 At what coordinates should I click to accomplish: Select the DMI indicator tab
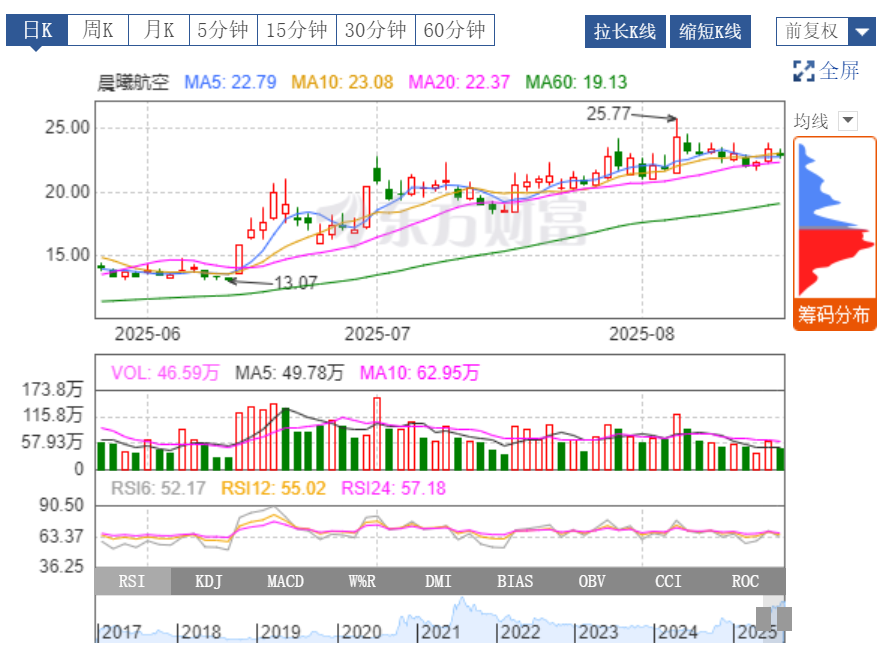pyautogui.click(x=439, y=581)
